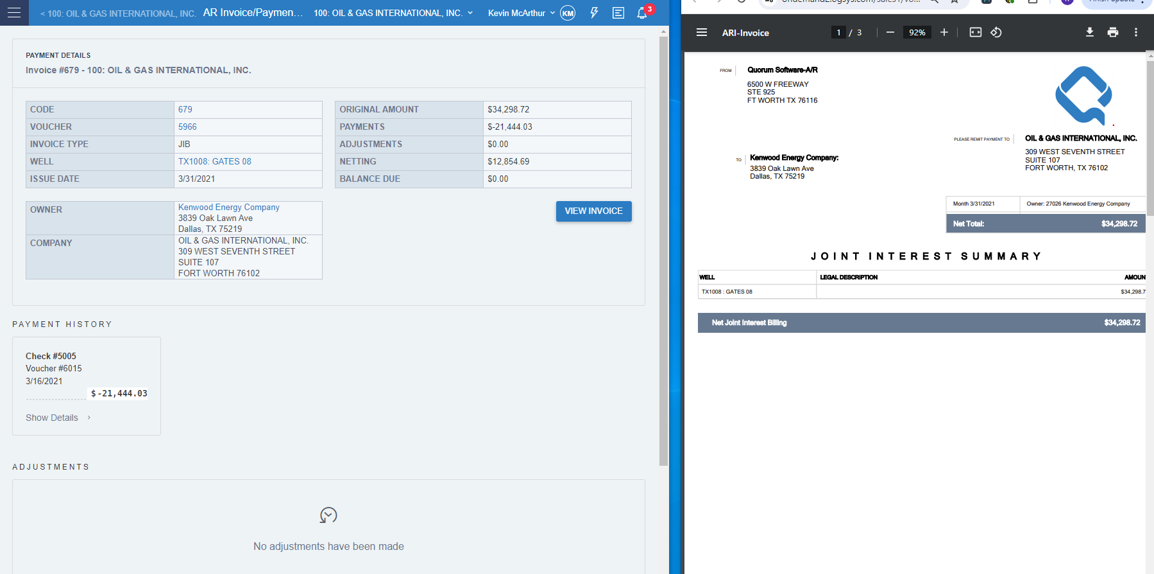Select the issue date 3/31/2021
Image resolution: width=1154 pixels, height=574 pixels.
coord(197,179)
